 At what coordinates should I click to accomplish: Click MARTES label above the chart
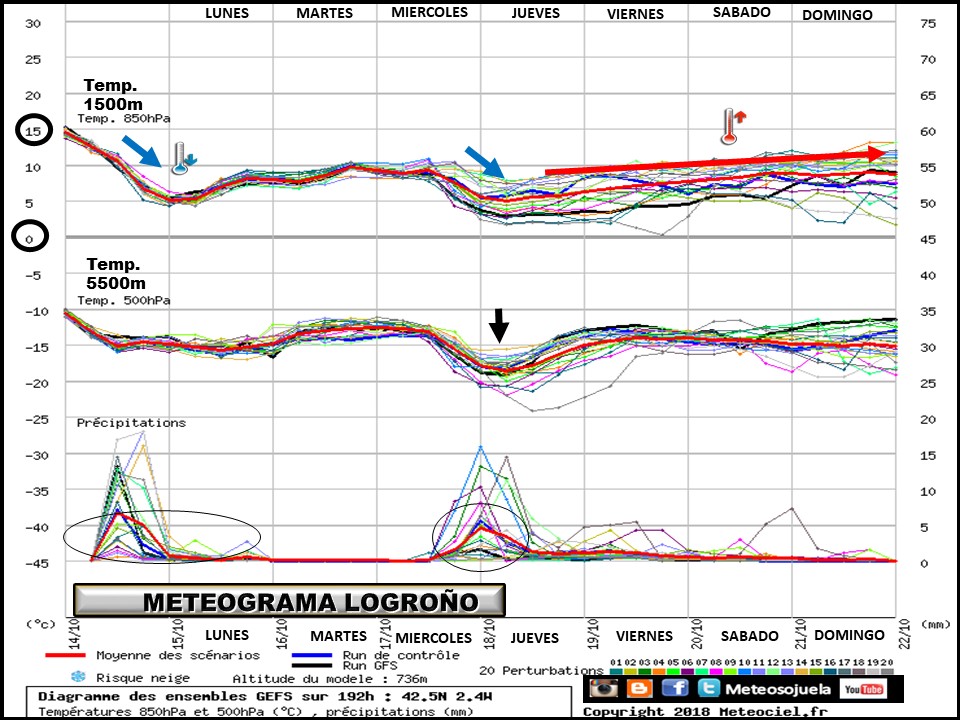(324, 13)
